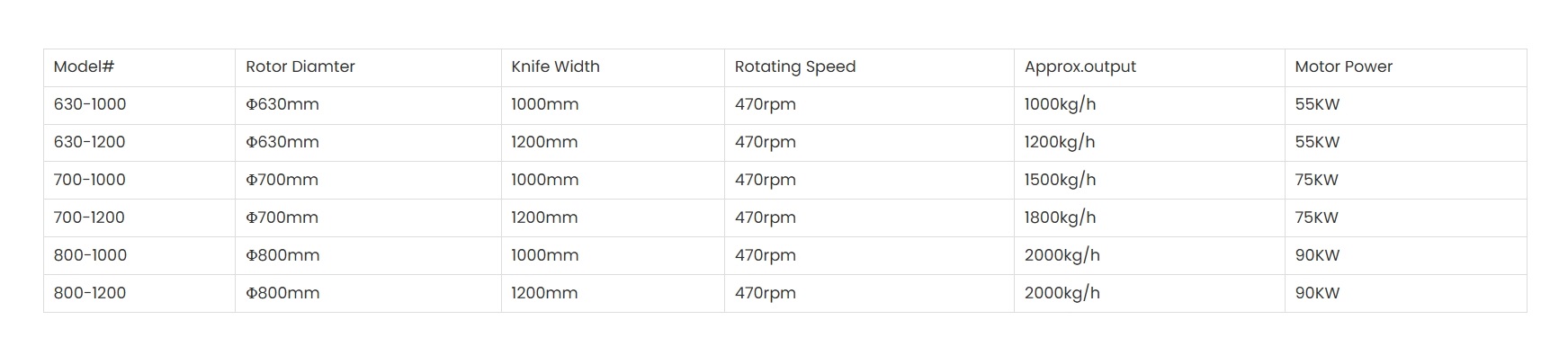Viewport: 1568px width, 364px height.
Task: Select the Motor Power column header
Action: (1406, 67)
